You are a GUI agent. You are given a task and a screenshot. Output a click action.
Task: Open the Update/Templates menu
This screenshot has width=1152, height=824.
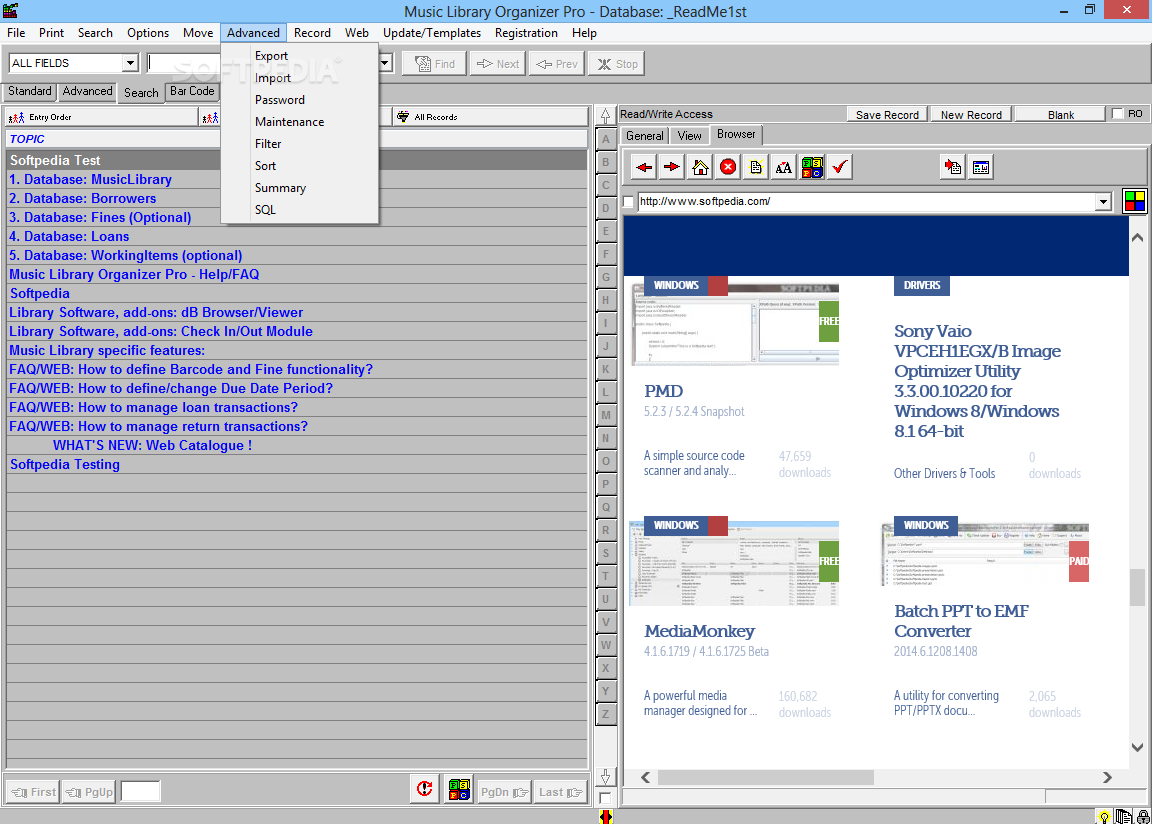(x=432, y=33)
